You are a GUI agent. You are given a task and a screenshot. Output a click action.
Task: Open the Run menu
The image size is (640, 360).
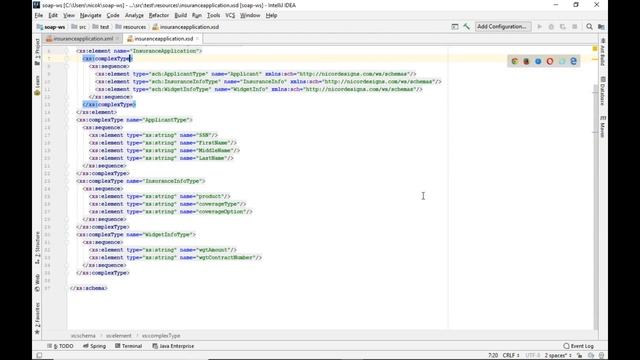point(197,16)
